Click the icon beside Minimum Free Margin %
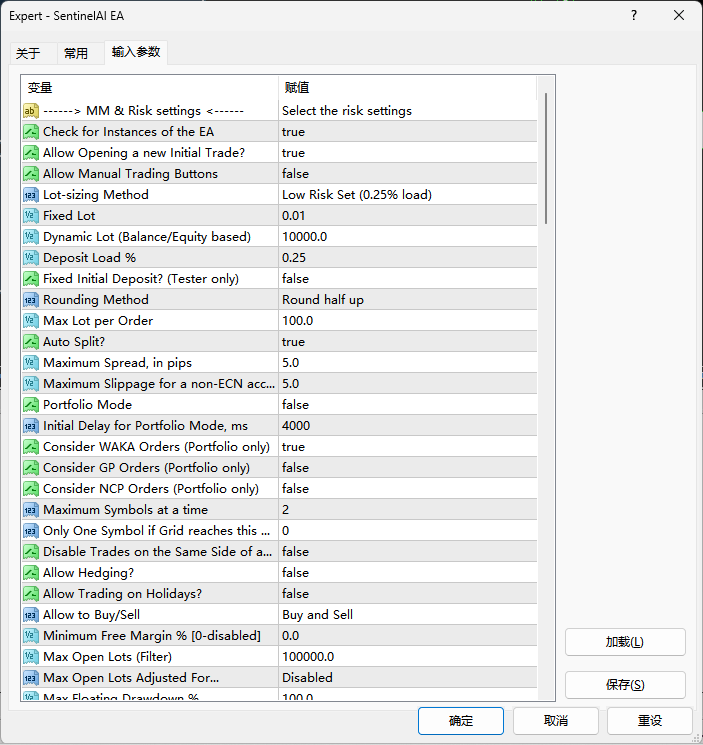This screenshot has width=703, height=745. (31, 636)
